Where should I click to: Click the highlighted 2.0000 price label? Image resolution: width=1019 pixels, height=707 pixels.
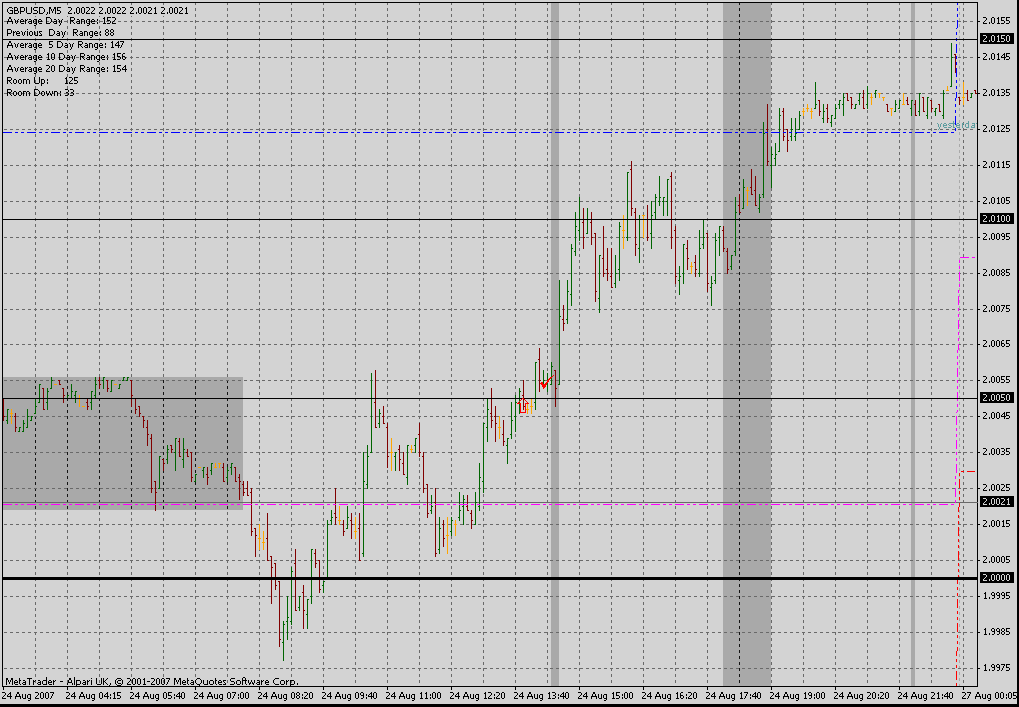pyautogui.click(x=996, y=578)
